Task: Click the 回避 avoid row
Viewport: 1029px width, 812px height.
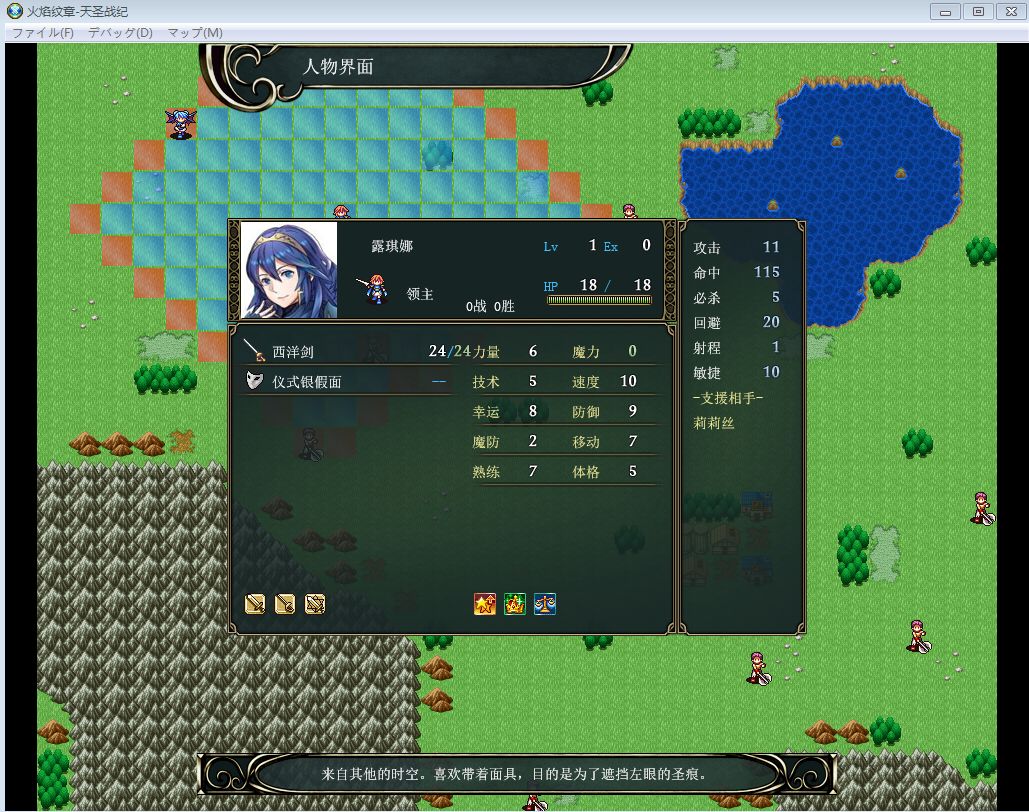Action: pyautogui.click(x=736, y=322)
